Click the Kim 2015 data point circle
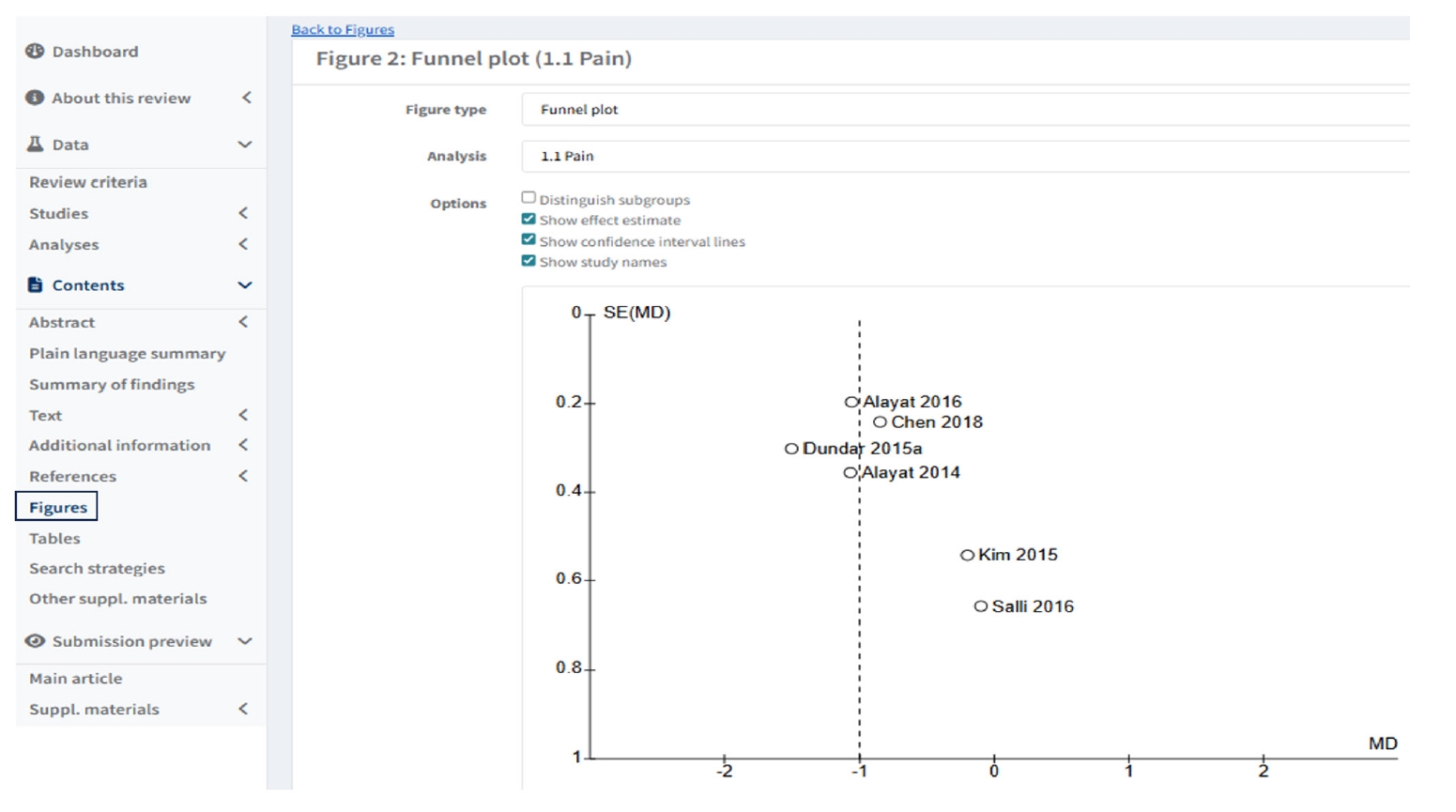 click(966, 555)
